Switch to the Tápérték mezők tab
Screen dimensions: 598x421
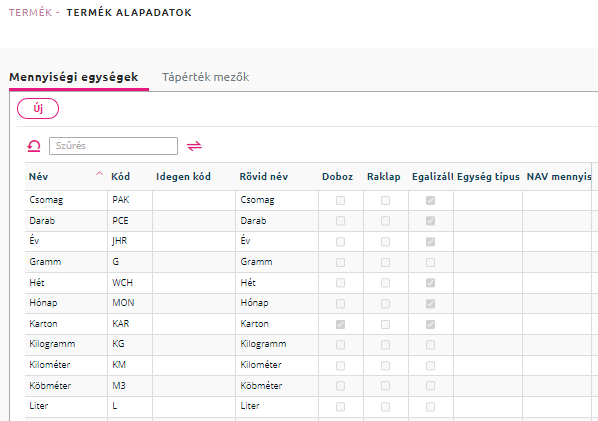click(206, 77)
